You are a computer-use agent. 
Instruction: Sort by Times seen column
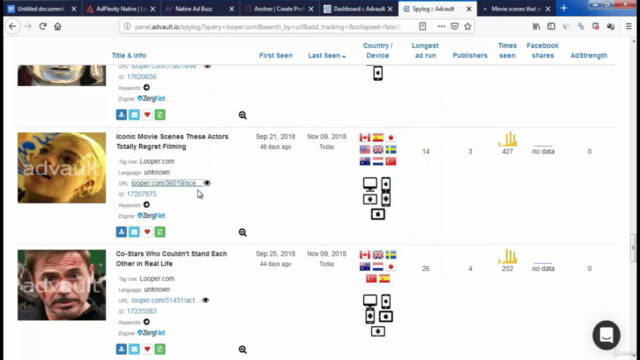coord(507,51)
